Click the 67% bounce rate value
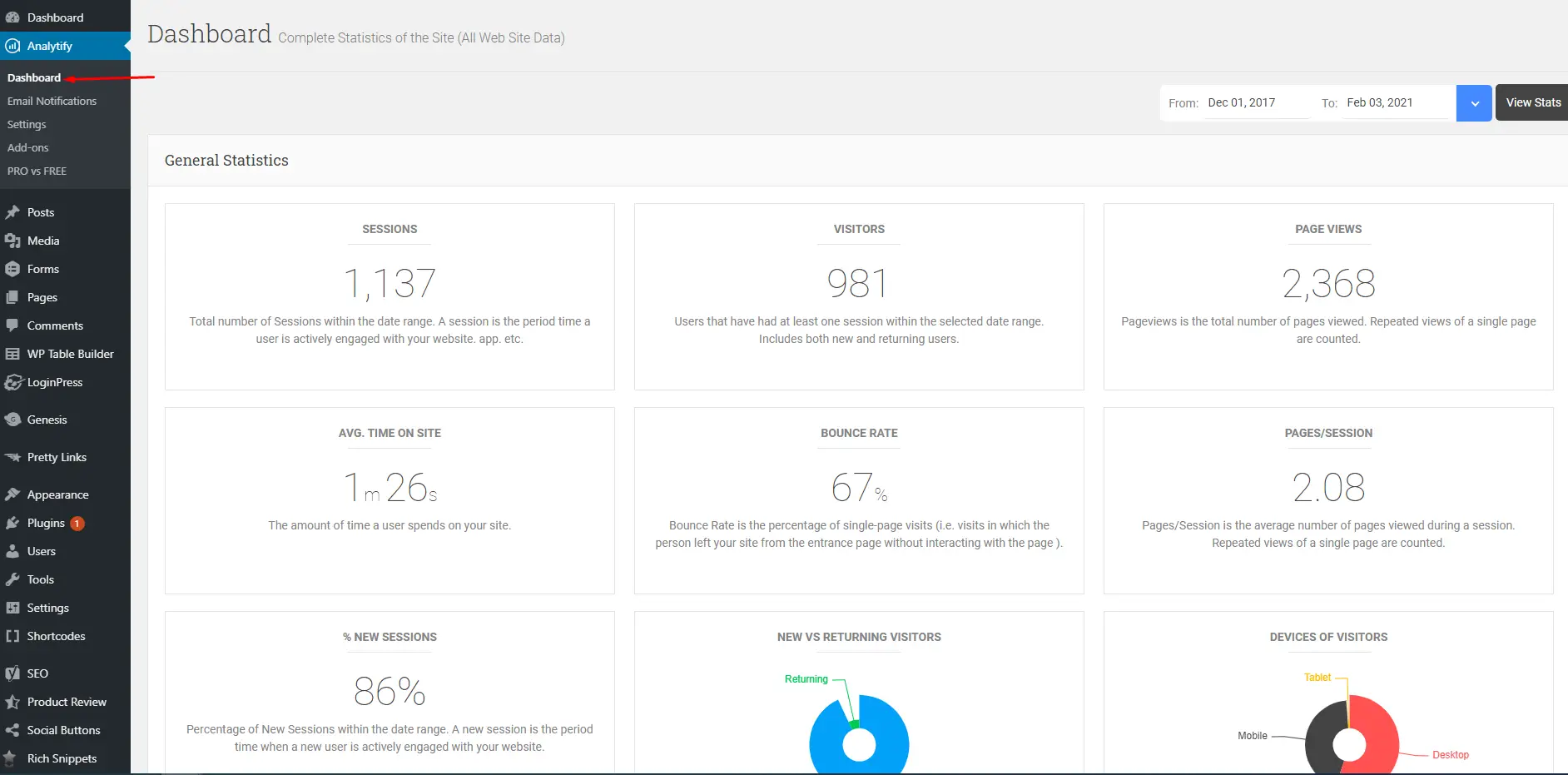 [859, 487]
